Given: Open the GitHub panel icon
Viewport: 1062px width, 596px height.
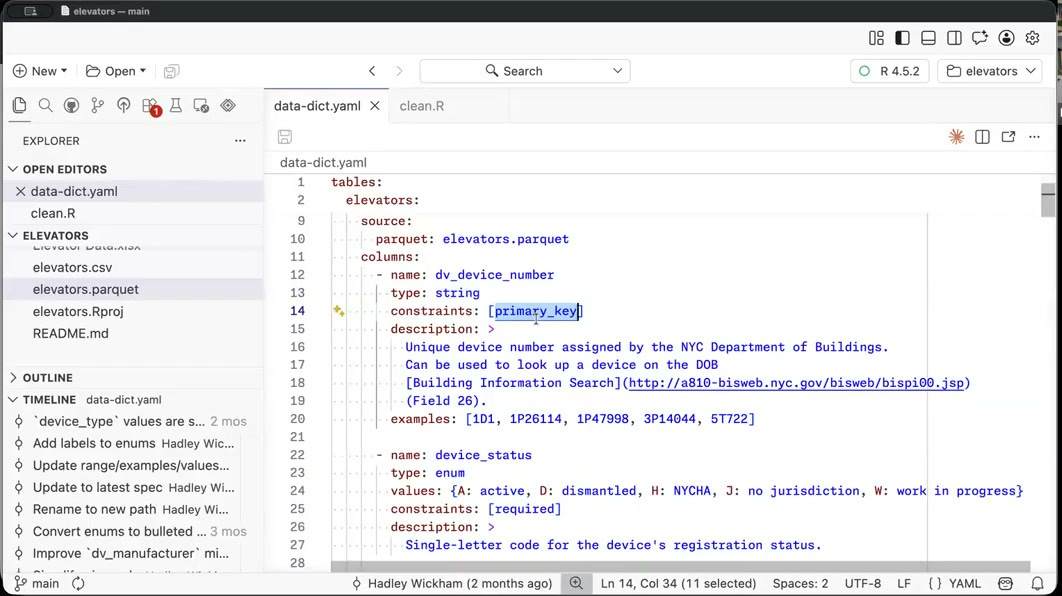Looking at the screenshot, I should (71, 106).
